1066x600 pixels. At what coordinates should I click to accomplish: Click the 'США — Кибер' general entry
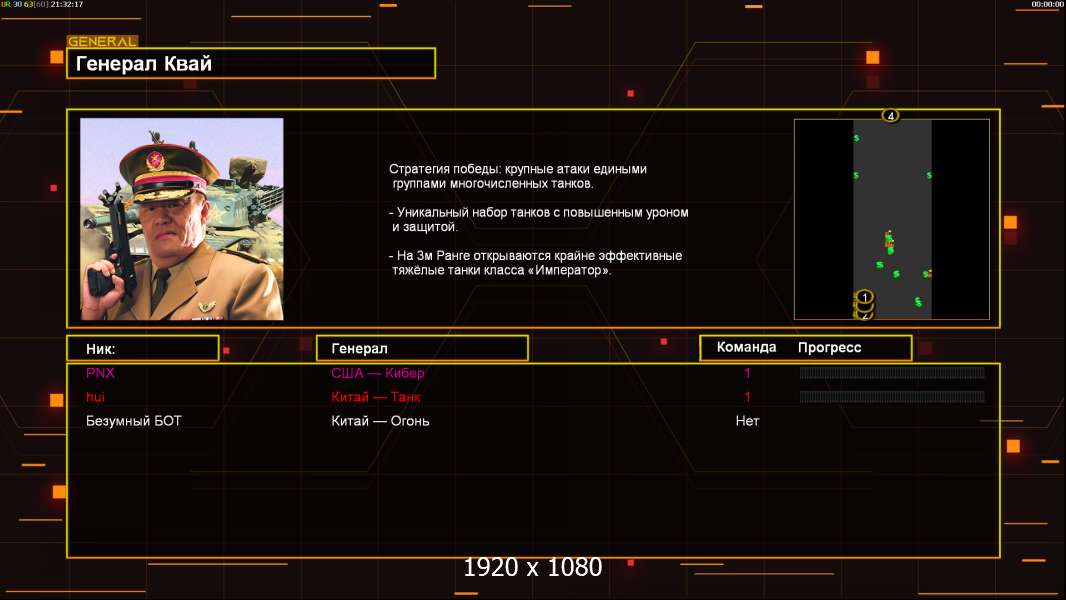(x=377, y=372)
